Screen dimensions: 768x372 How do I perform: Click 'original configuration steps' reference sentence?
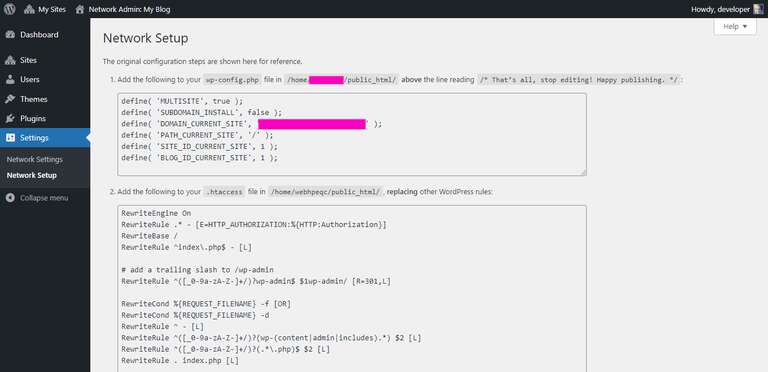click(x=202, y=62)
